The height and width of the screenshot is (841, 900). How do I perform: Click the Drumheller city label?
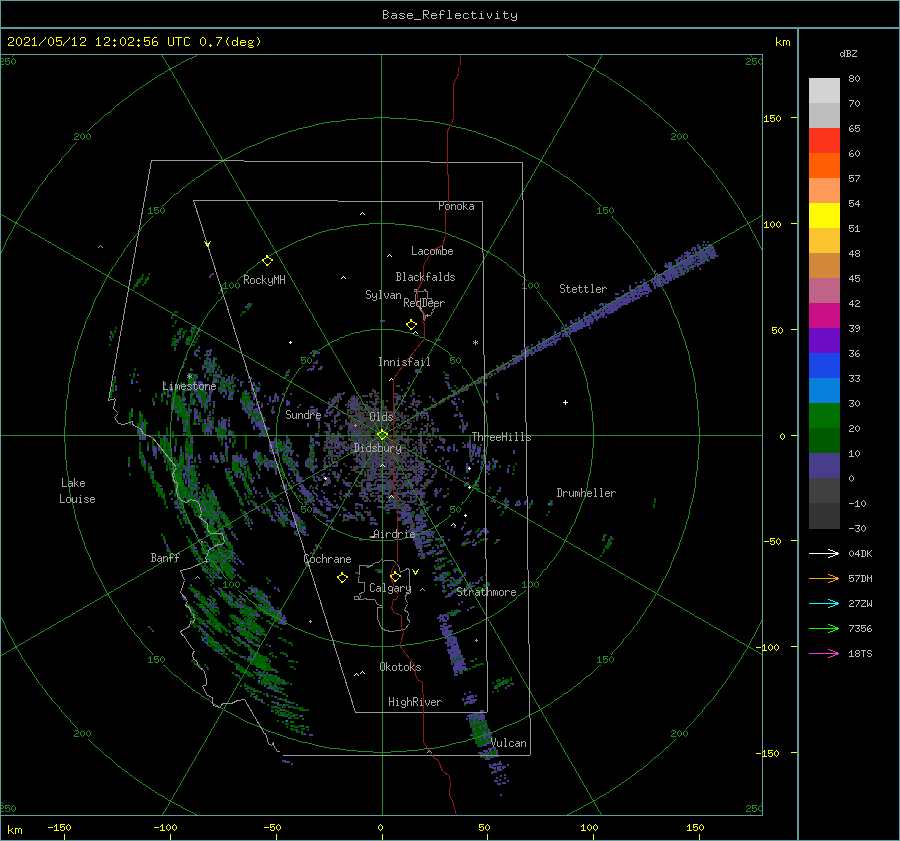pyautogui.click(x=586, y=493)
